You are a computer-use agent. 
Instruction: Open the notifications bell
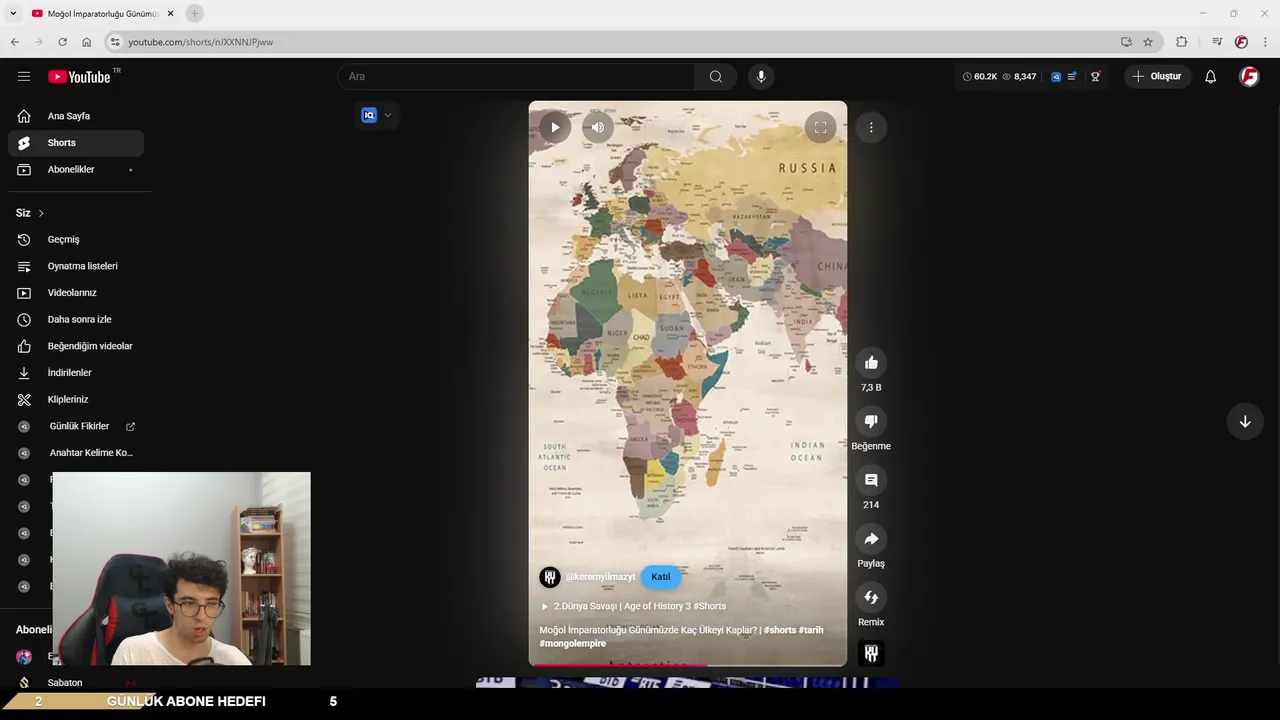[x=1210, y=76]
